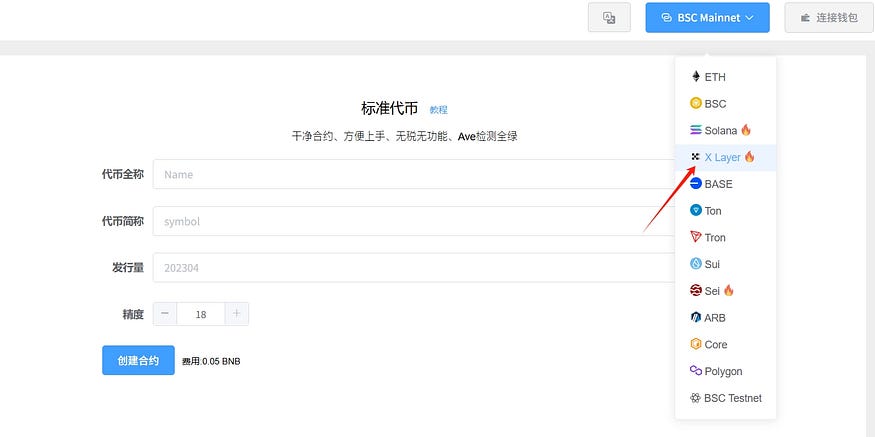The image size is (875, 437).
Task: Focus the 代币简称 symbol input field
Action: [x=414, y=221]
